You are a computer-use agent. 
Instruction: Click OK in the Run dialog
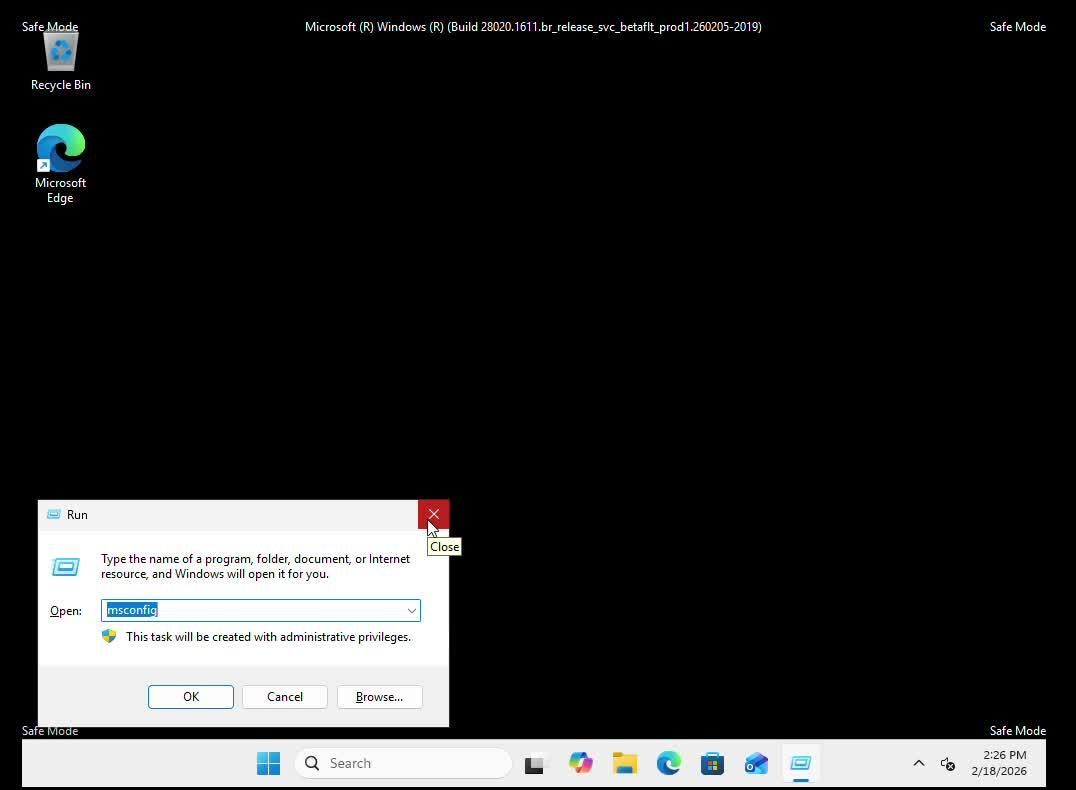tap(191, 697)
